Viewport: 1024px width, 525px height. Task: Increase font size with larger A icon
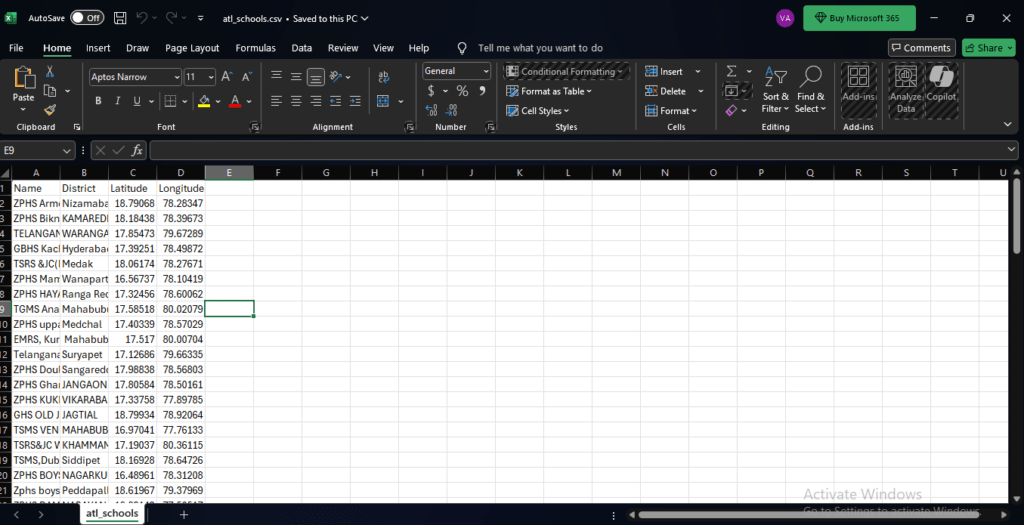point(227,77)
